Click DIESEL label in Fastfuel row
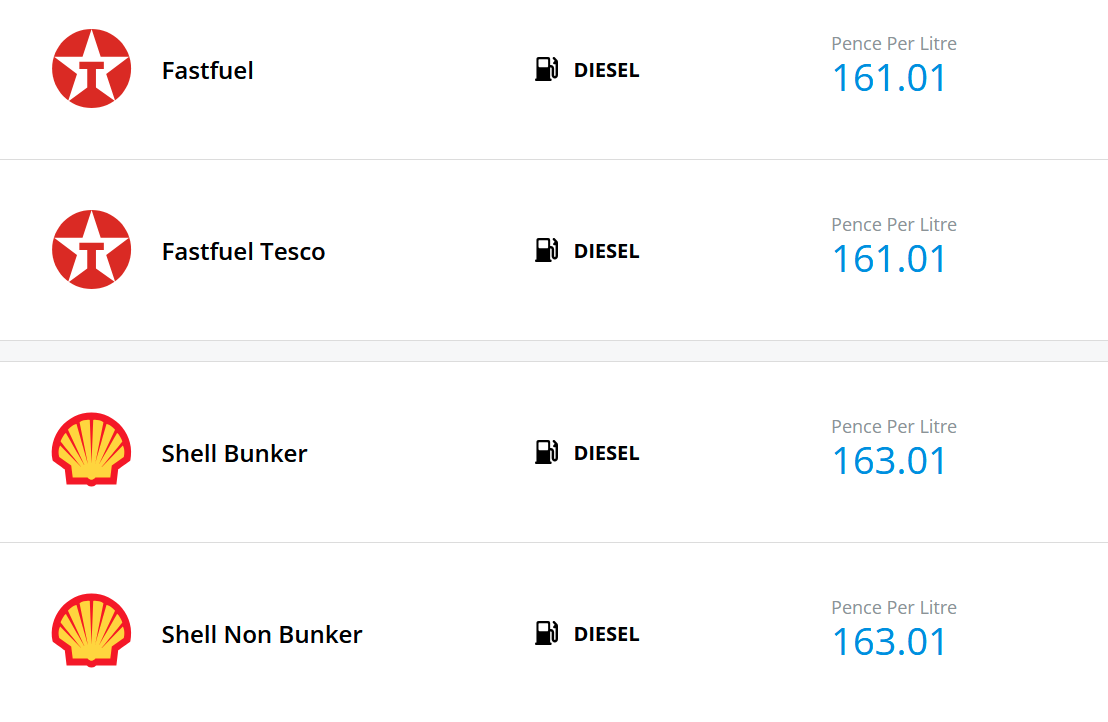1108x722 pixels. coord(606,71)
